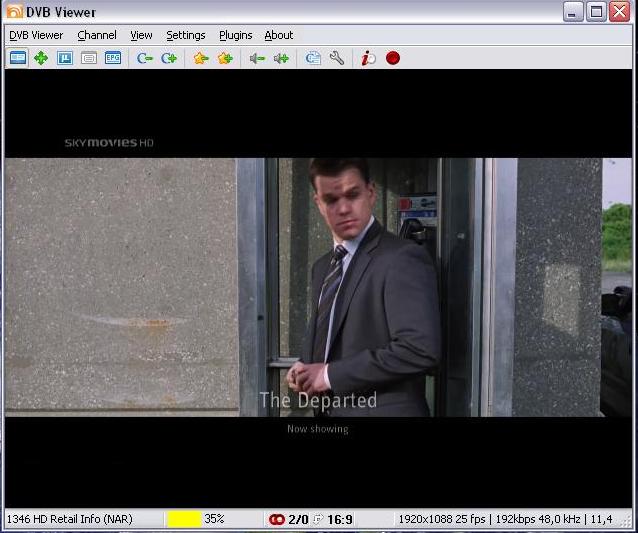Open the picture-in-picture toolbar icon
The width and height of the screenshot is (638, 533).
coord(65,58)
